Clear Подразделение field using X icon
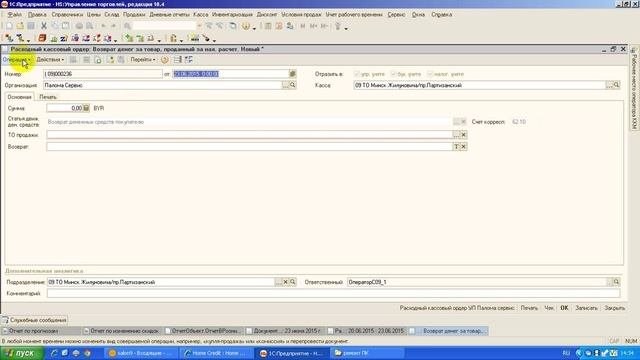 (286, 282)
